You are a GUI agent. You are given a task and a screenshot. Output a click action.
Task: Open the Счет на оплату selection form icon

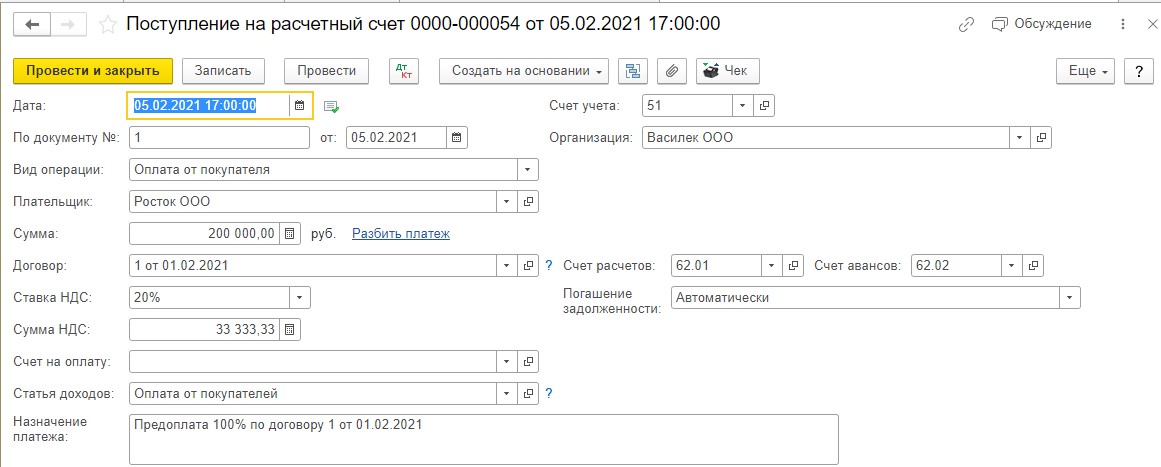click(528, 362)
